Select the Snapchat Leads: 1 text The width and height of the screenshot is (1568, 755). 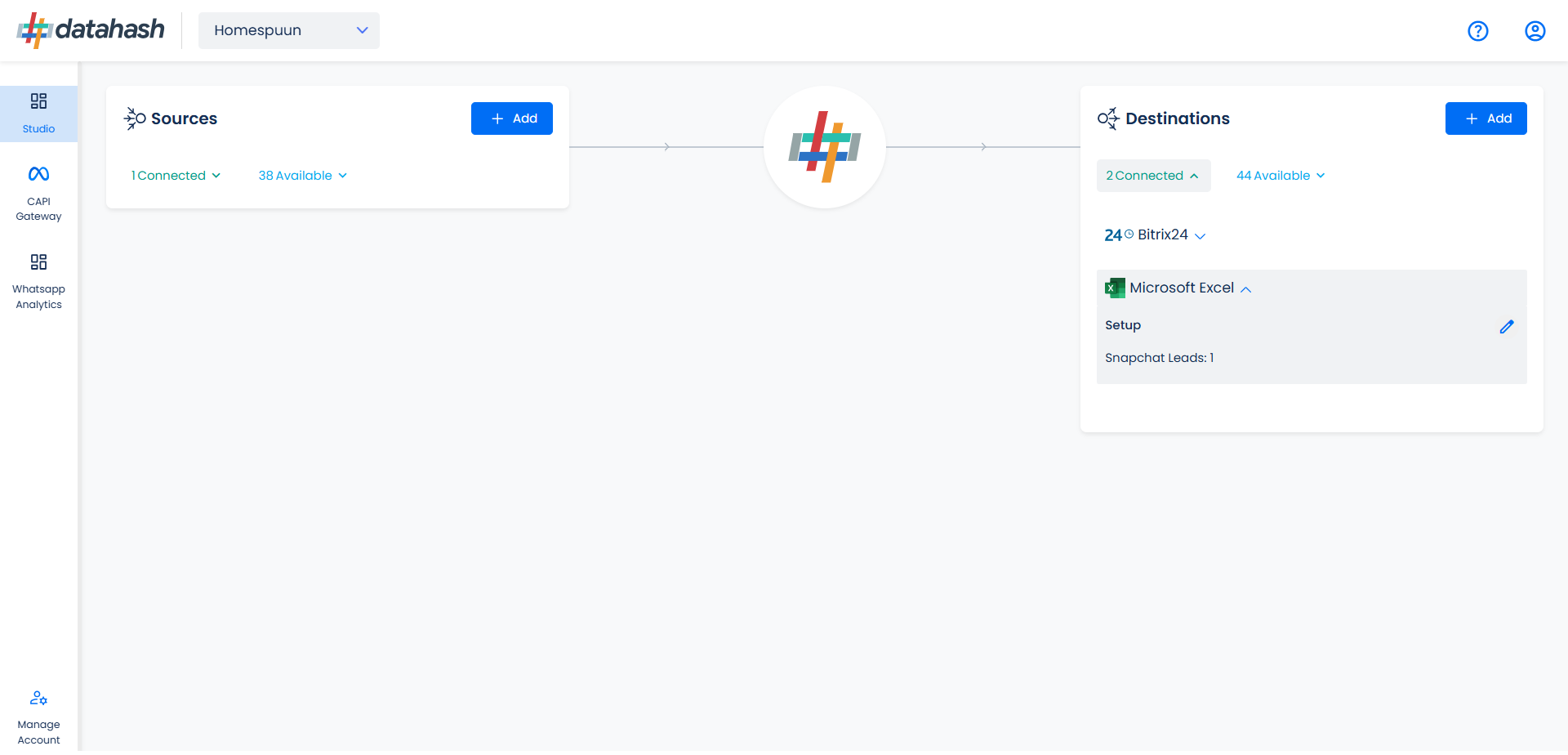tap(1159, 358)
